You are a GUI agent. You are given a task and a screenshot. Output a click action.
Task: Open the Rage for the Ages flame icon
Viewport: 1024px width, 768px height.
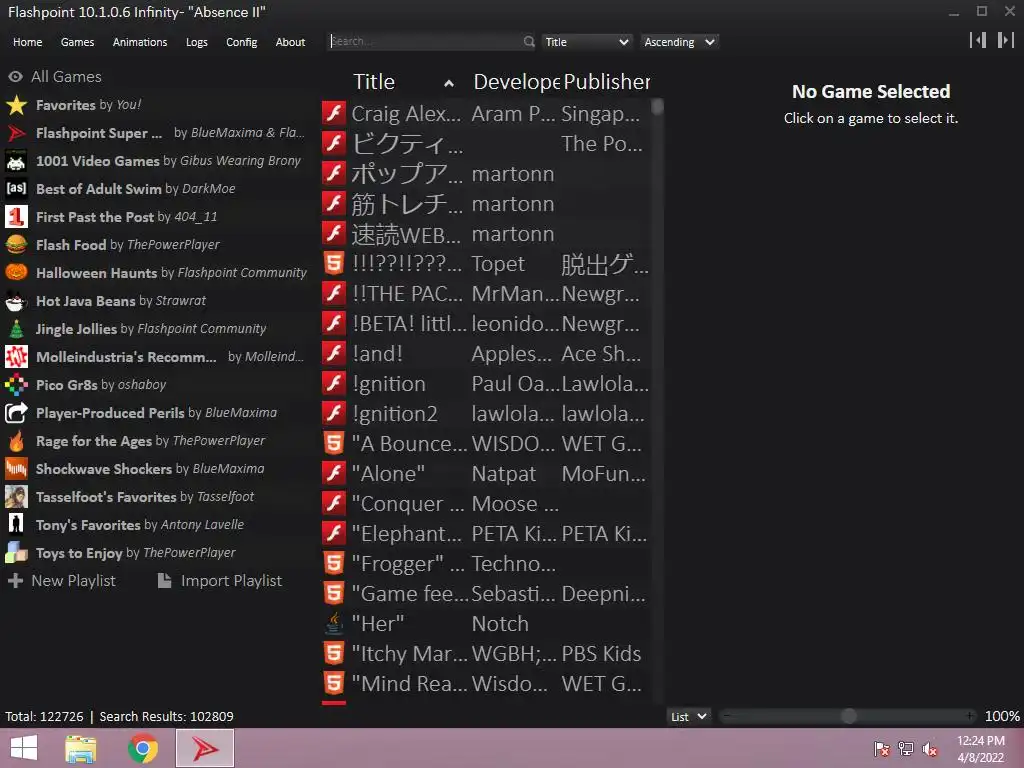16,441
